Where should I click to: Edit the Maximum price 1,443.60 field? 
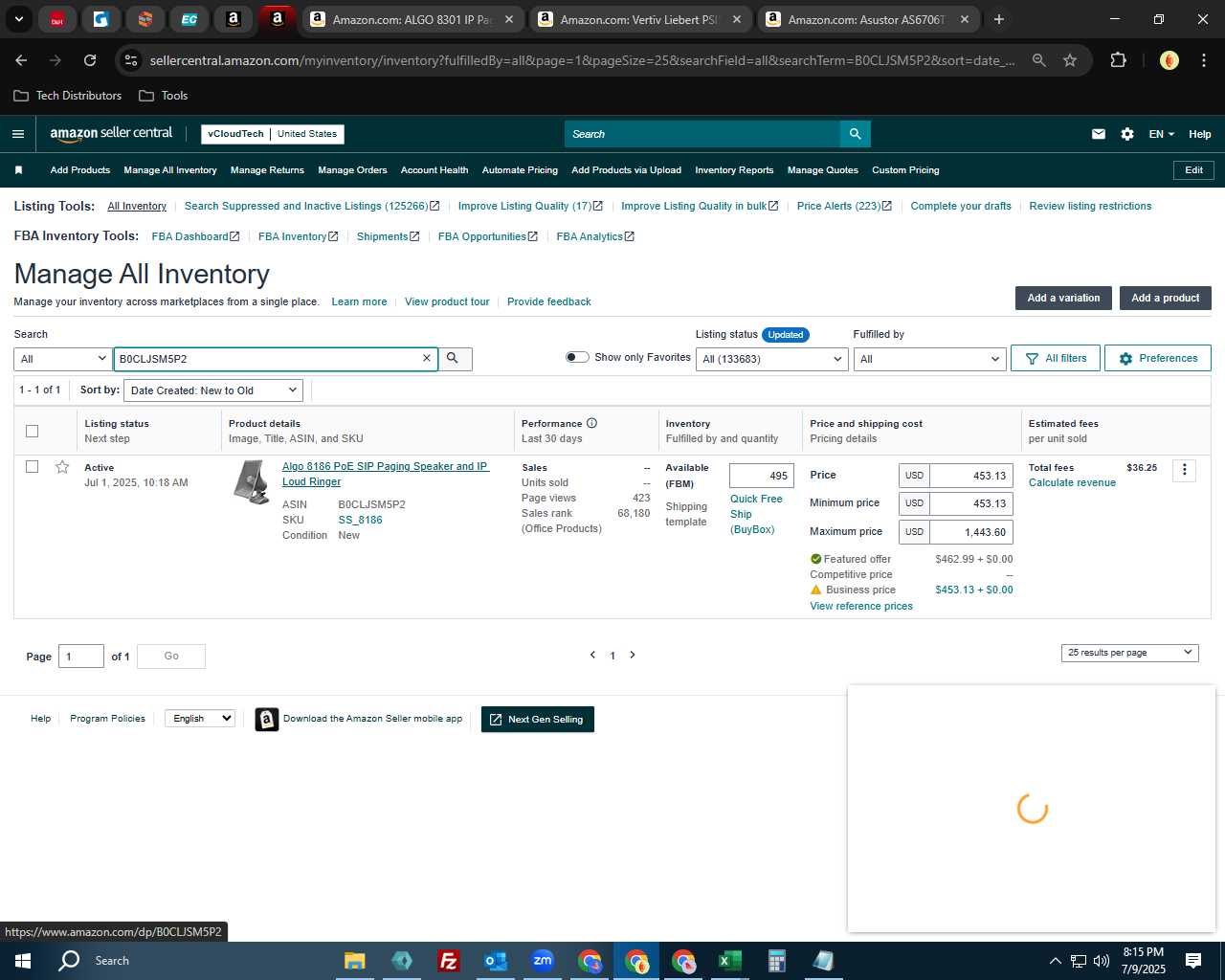point(971,532)
